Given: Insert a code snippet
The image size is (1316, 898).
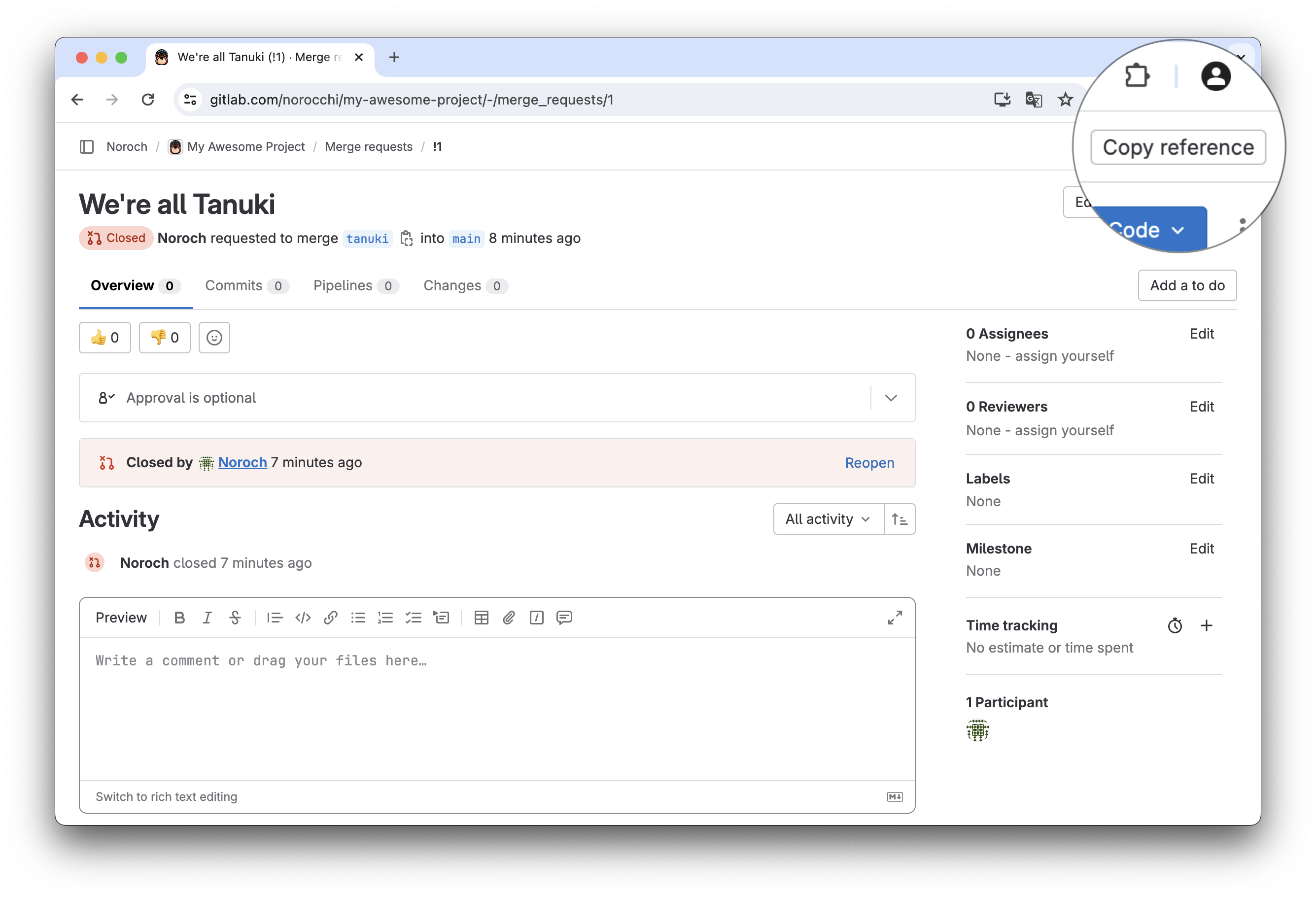Looking at the screenshot, I should [x=303, y=618].
